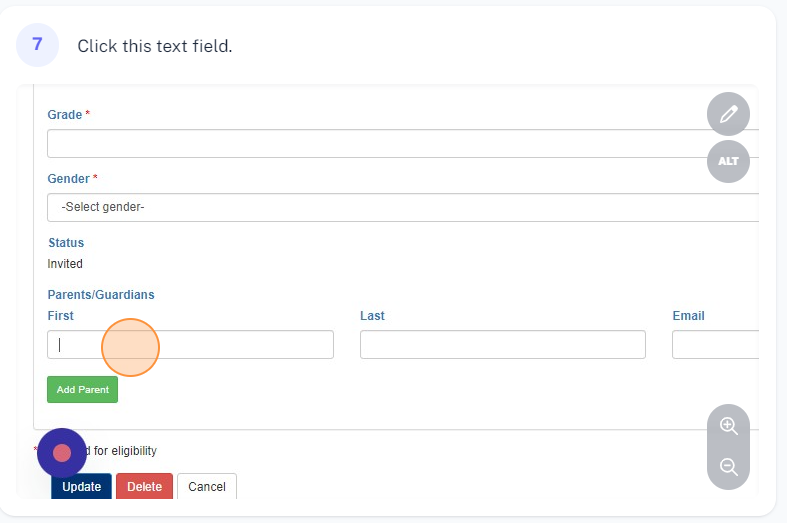Click the Cancel button
787x523 pixels.
[207, 487]
